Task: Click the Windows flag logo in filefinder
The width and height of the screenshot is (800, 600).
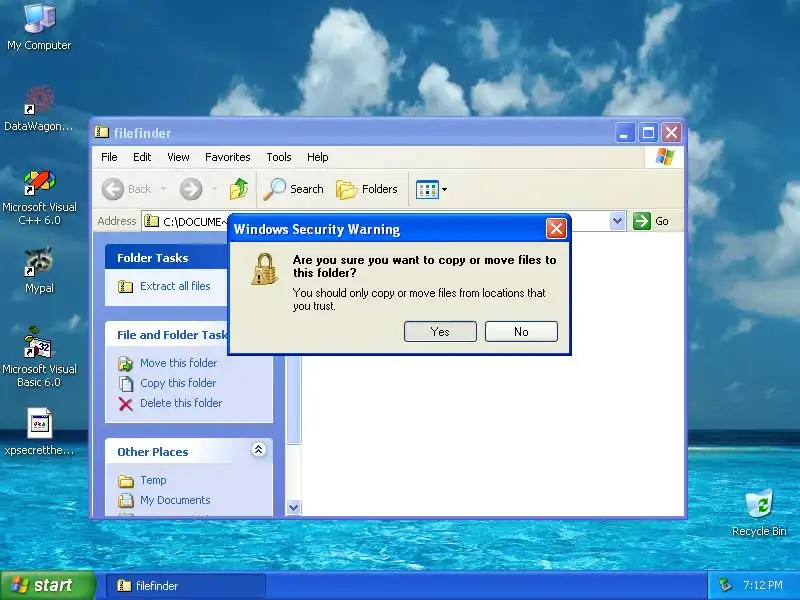Action: (664, 157)
